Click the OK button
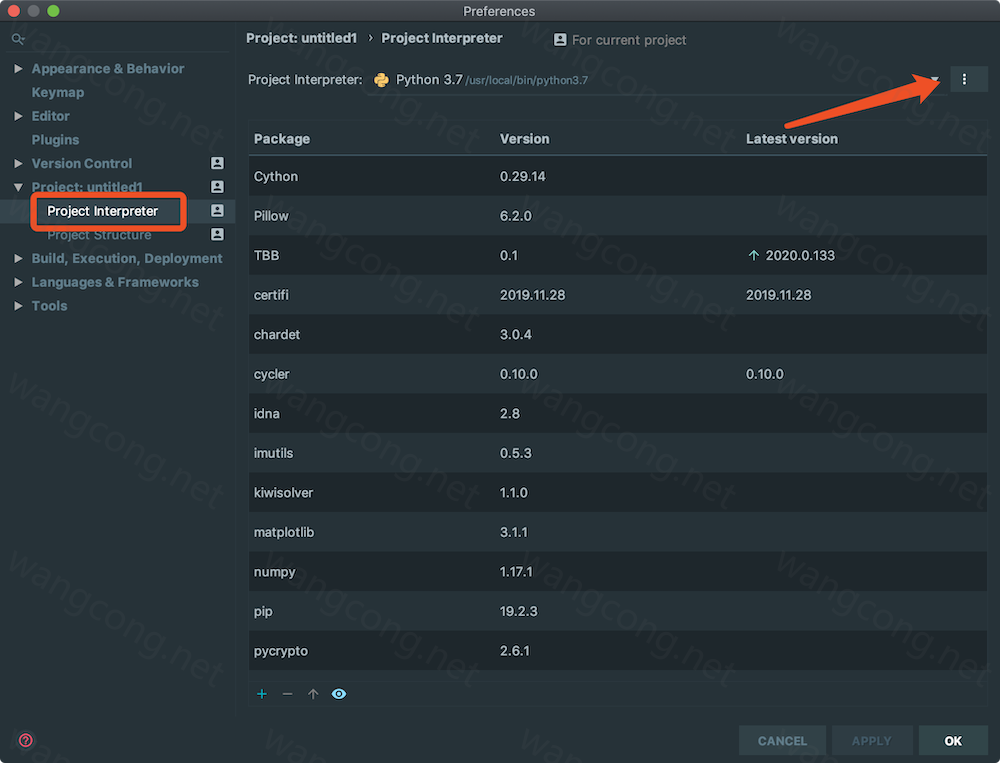The height and width of the screenshot is (763, 1000). [953, 741]
